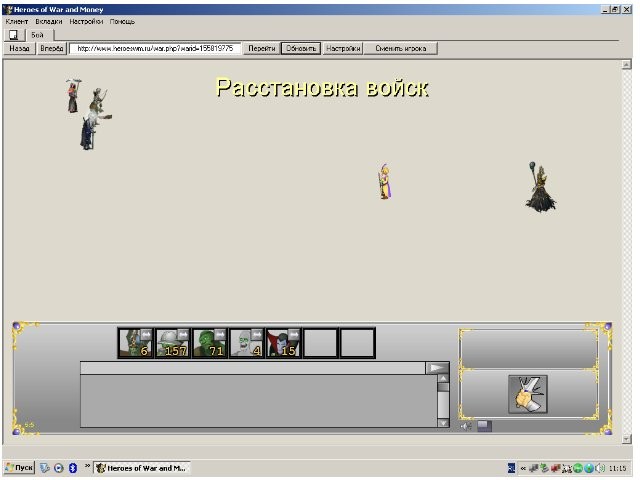This screenshot has height=480, width=640.
Task: Click the new tab page icon
Action: [x=13, y=35]
